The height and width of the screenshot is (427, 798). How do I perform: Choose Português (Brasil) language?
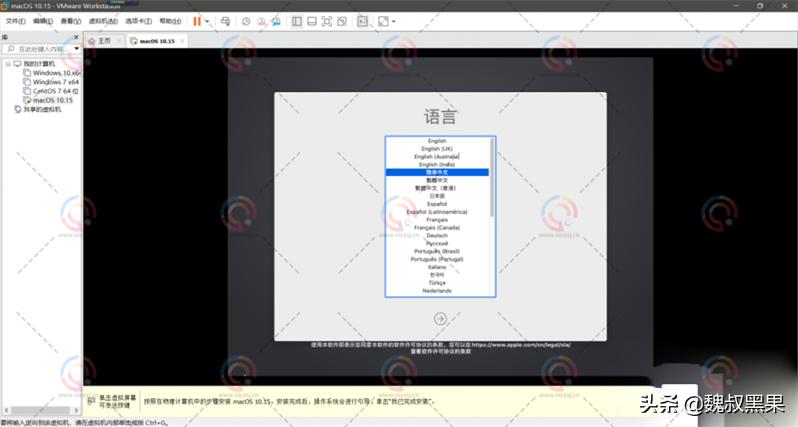pyautogui.click(x=437, y=251)
